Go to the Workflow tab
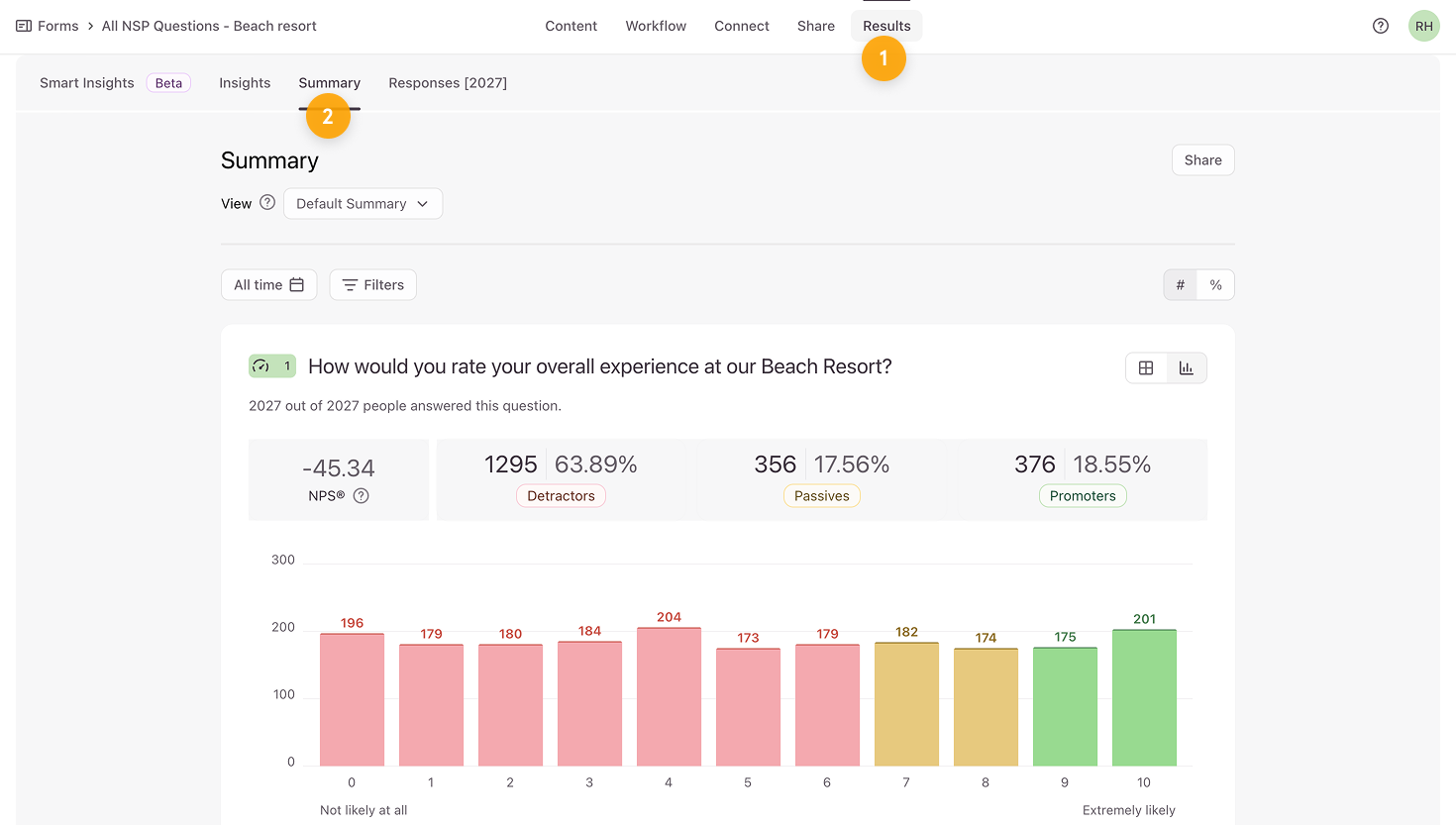Image resolution: width=1456 pixels, height=825 pixels. pyautogui.click(x=655, y=26)
